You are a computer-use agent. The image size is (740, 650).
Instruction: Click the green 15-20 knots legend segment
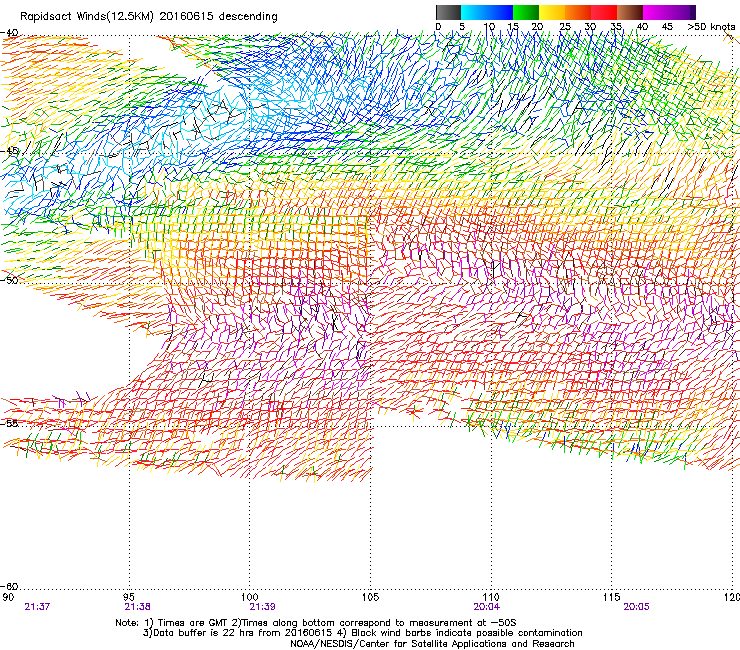[x=526, y=12]
